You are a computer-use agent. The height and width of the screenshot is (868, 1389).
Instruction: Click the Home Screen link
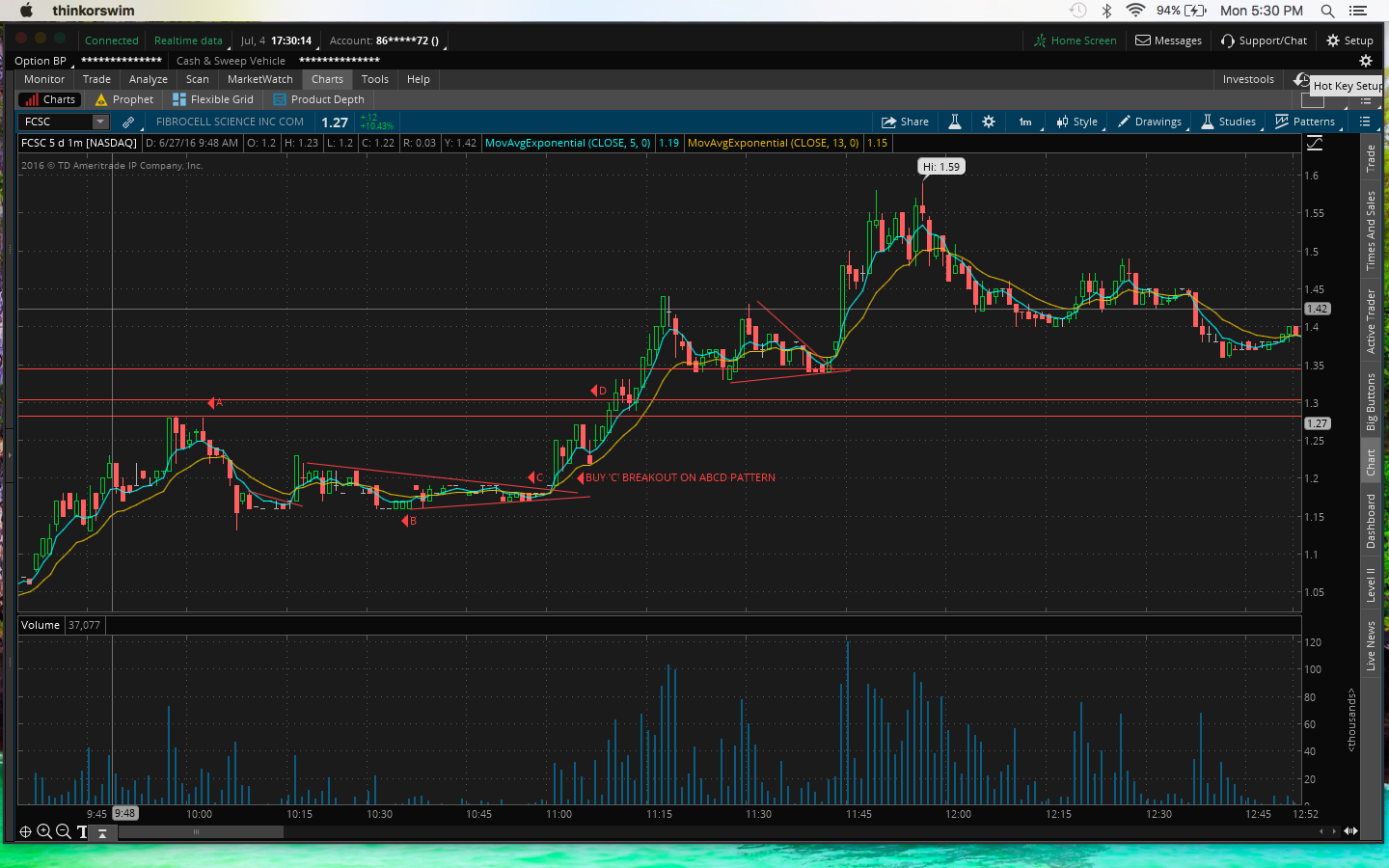click(1075, 41)
